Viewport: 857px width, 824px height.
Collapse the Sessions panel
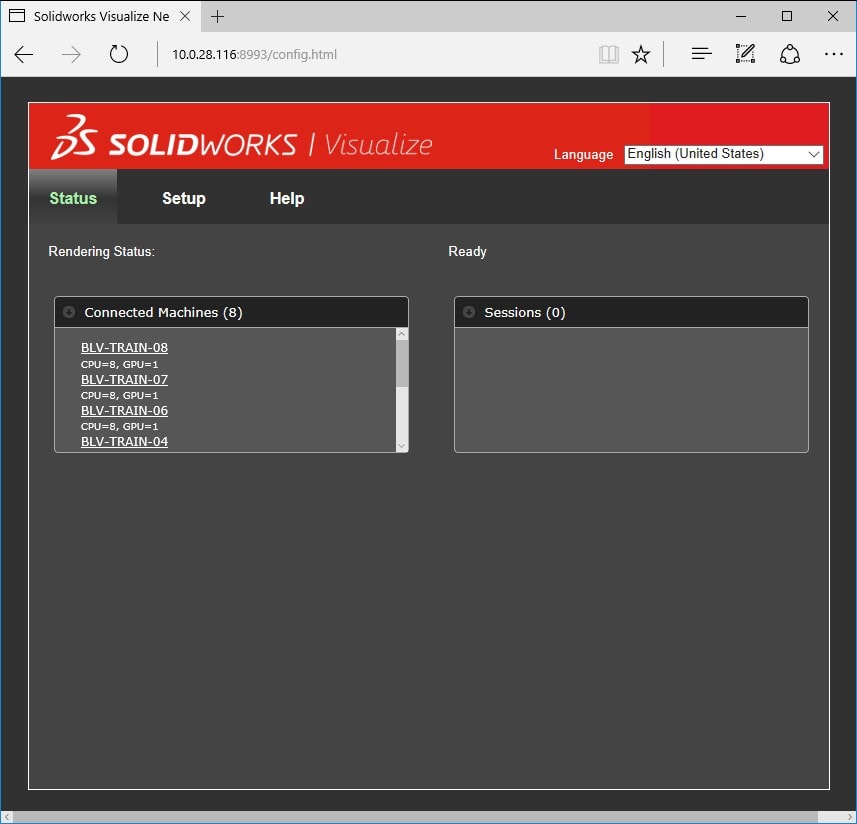[469, 312]
